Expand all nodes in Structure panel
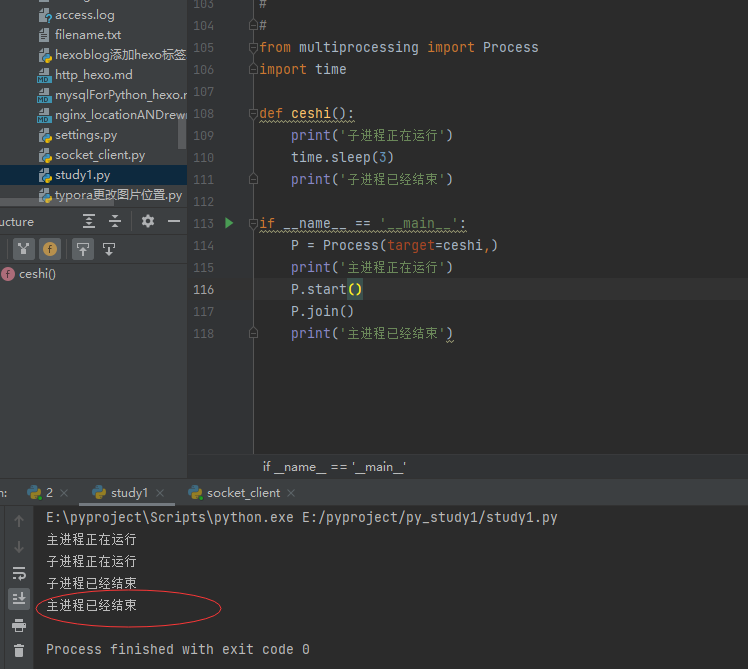Viewport: 748px width, 669px height. point(90,221)
